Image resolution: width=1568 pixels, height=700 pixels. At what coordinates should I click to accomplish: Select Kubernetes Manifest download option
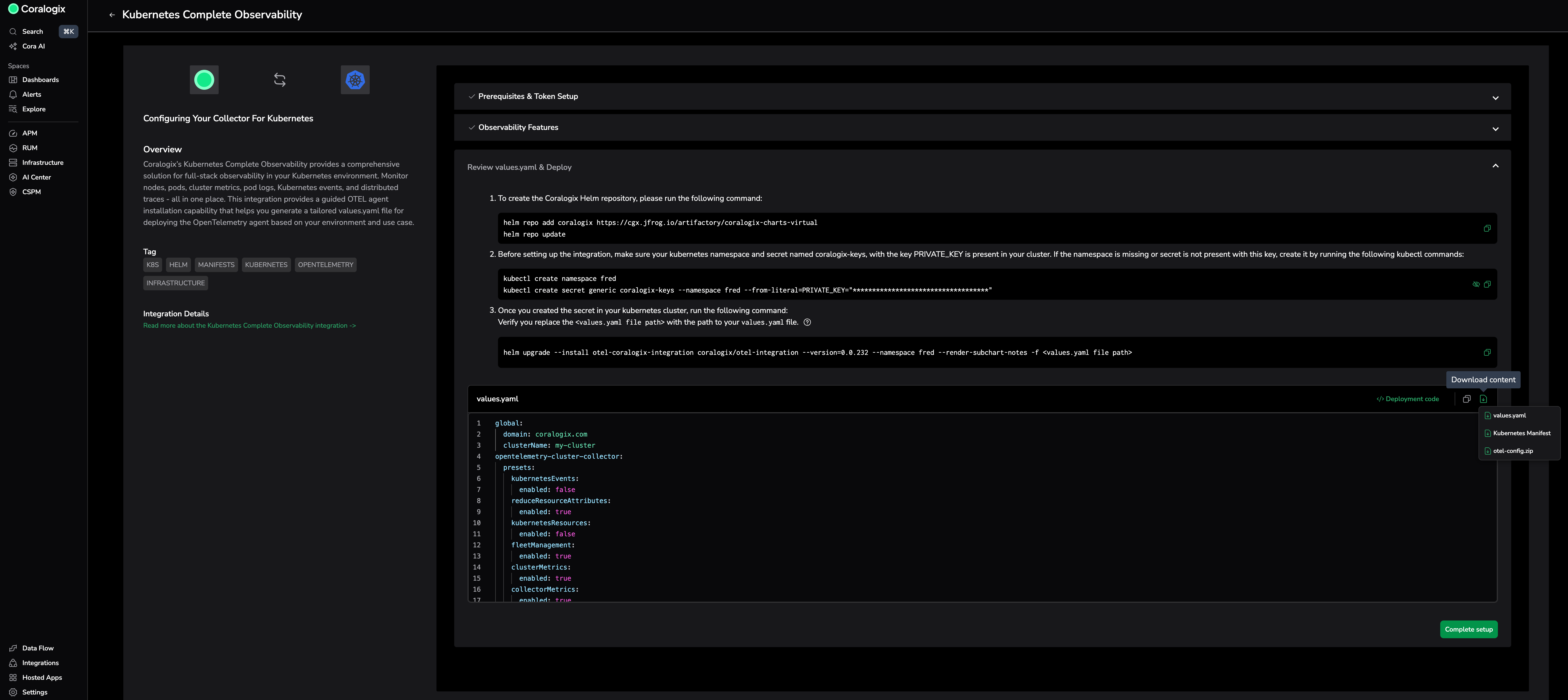pos(1521,433)
